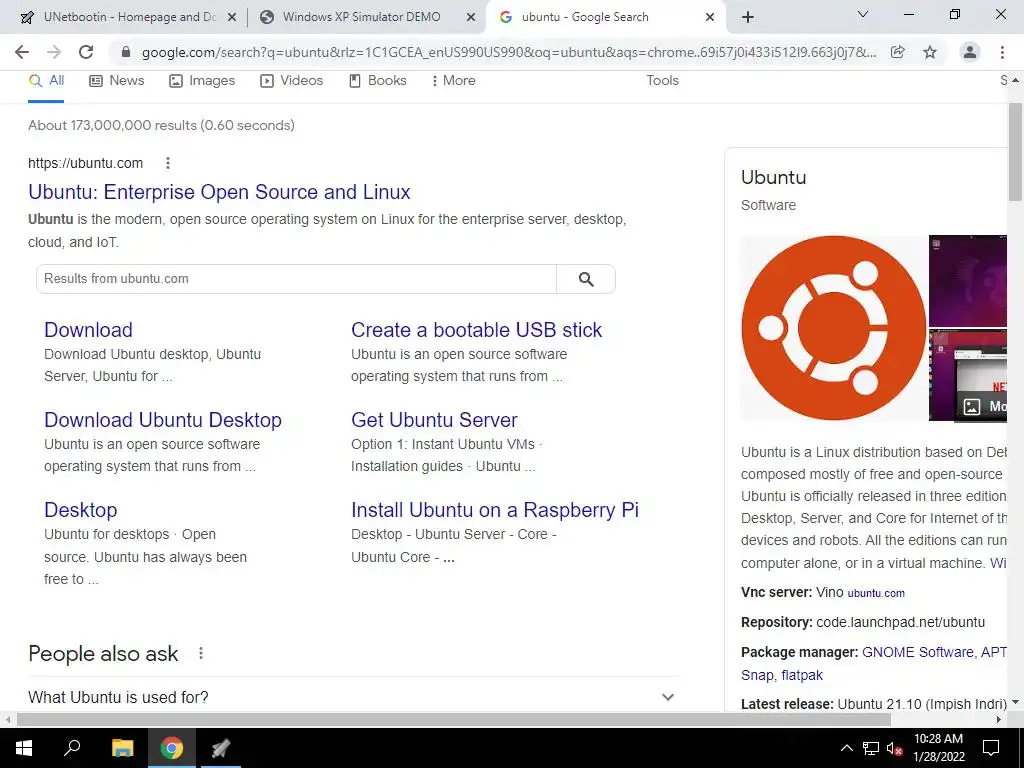Click the scroll down arrow of page scrollbar
Image resolution: width=1024 pixels, height=768 pixels.
point(1015,703)
